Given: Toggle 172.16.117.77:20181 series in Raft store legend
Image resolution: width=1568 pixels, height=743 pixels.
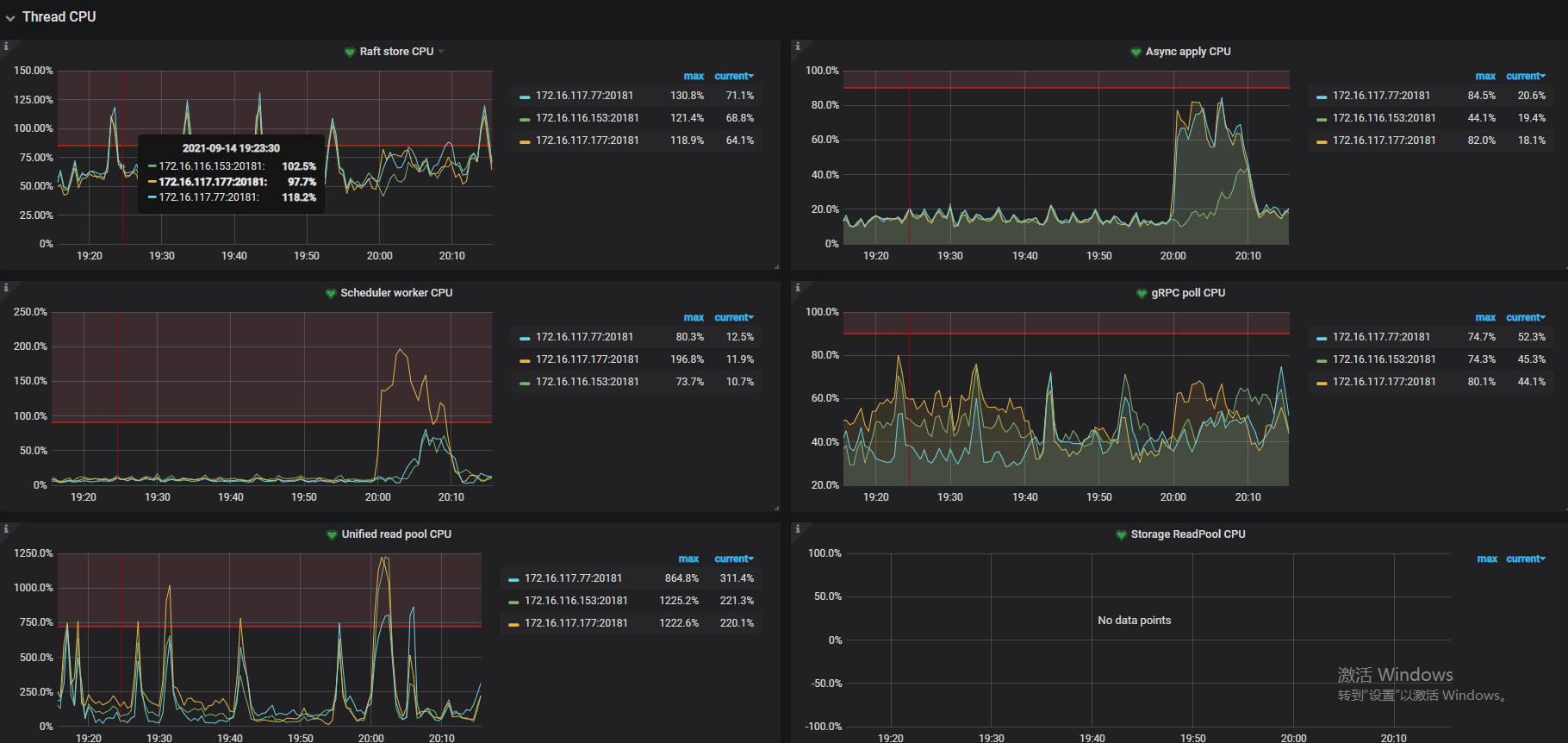Looking at the screenshot, I should (x=584, y=96).
